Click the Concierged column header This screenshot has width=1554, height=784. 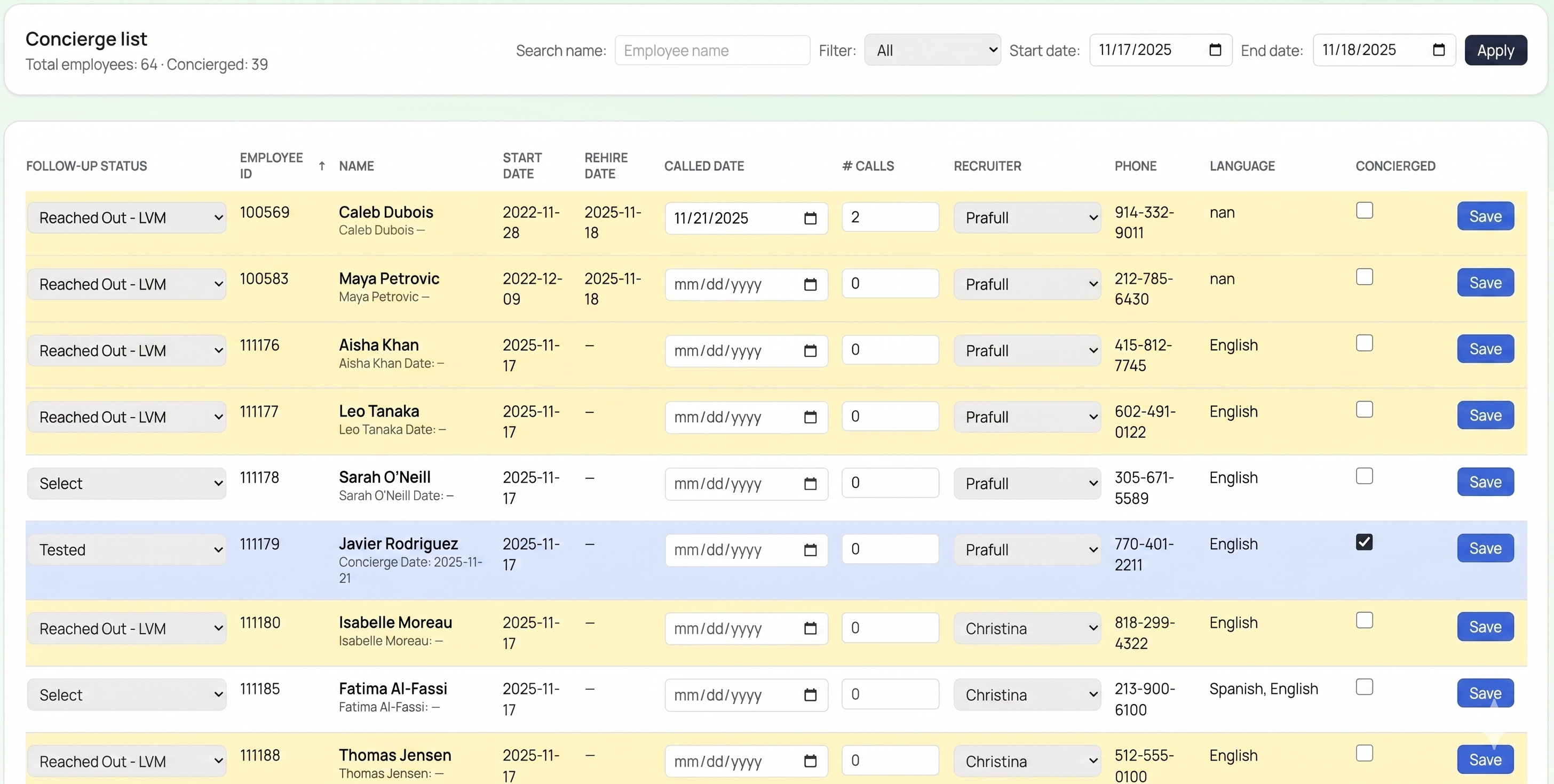coord(1396,166)
